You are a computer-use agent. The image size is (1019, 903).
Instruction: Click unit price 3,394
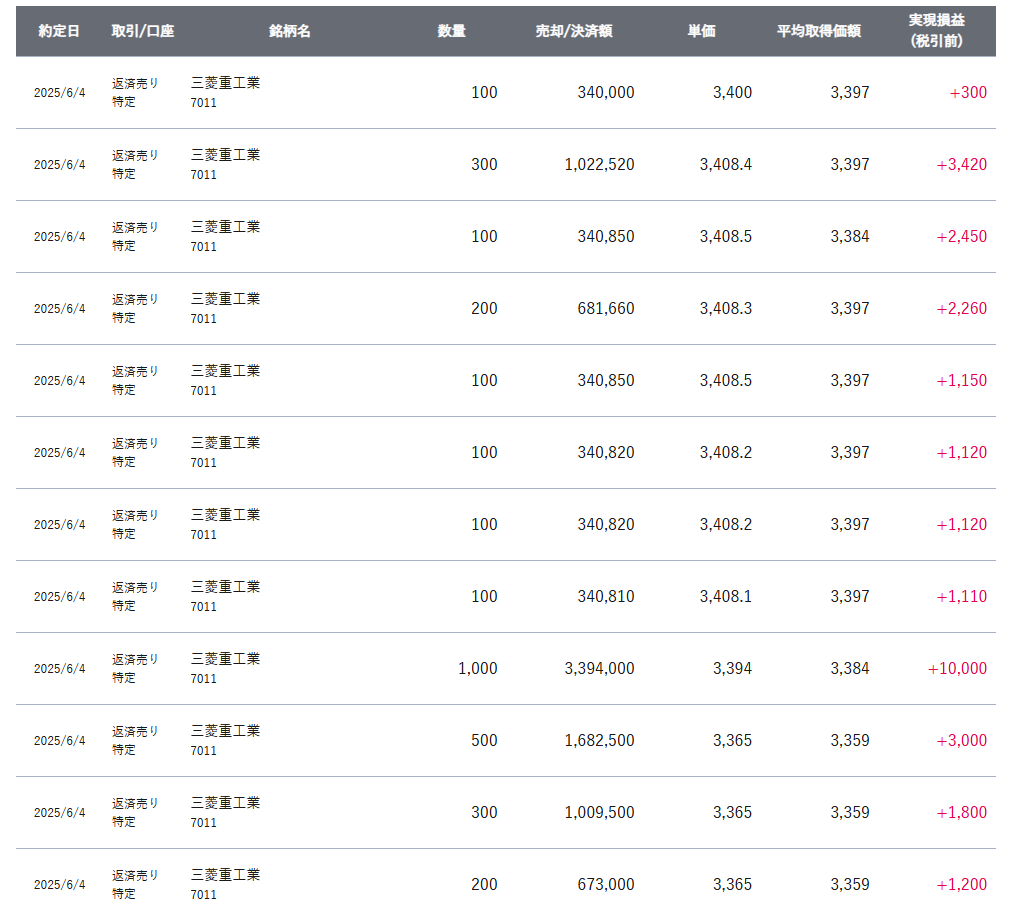point(732,668)
